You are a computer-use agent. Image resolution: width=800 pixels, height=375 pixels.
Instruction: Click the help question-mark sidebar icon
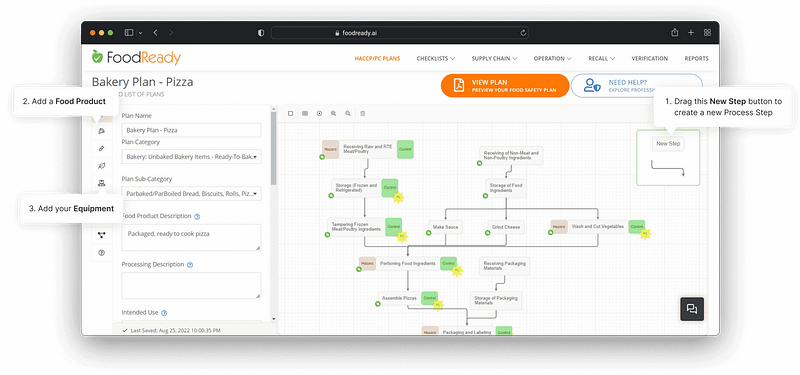[101, 253]
